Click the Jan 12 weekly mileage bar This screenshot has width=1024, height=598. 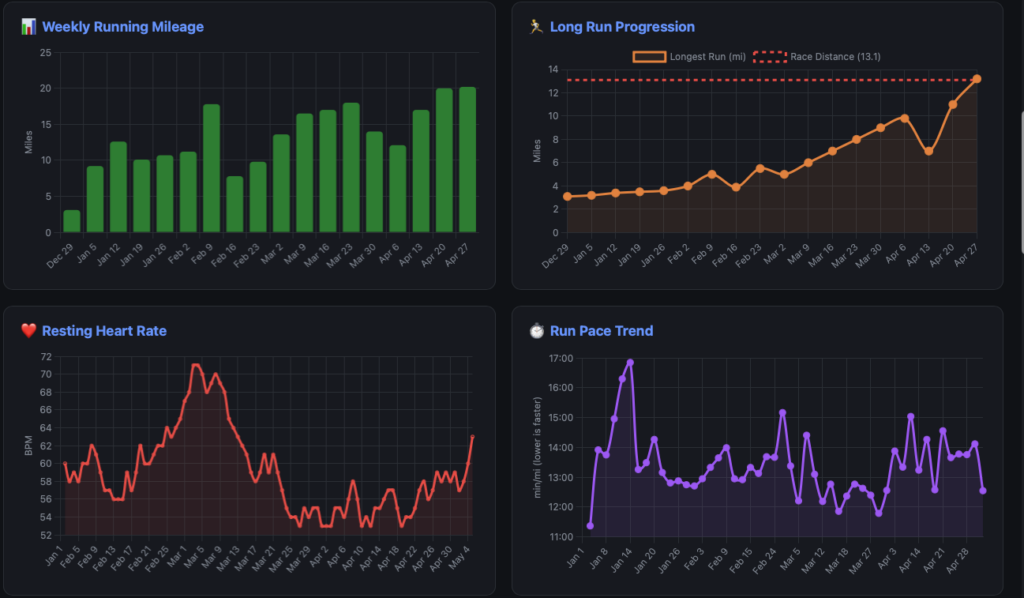tap(118, 187)
